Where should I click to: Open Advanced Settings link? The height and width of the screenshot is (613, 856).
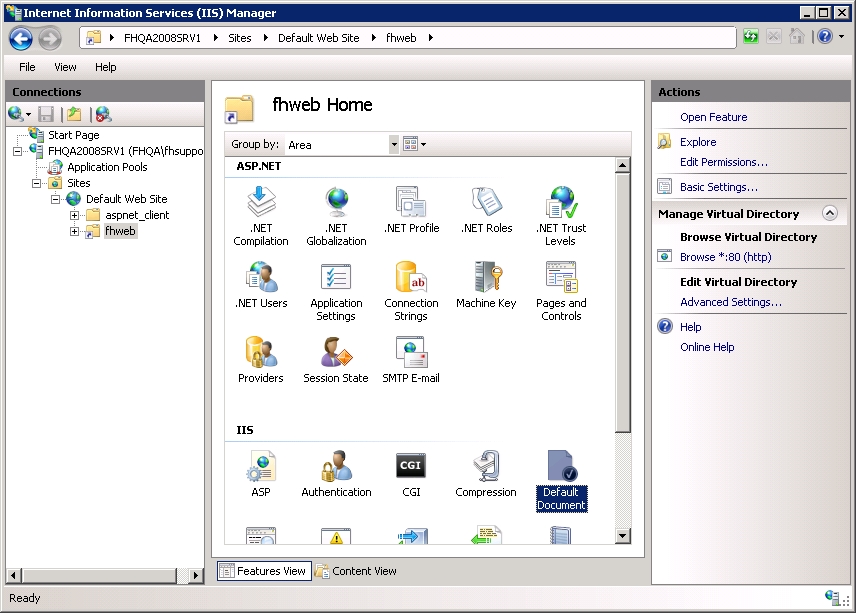731,302
